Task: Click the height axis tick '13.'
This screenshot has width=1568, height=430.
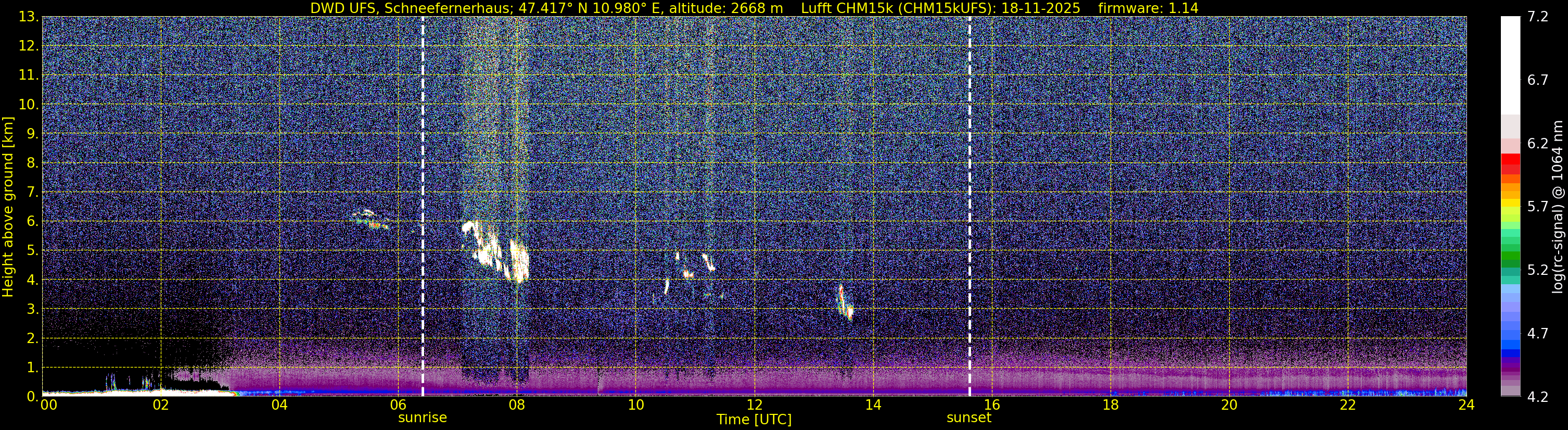Action: [x=29, y=17]
